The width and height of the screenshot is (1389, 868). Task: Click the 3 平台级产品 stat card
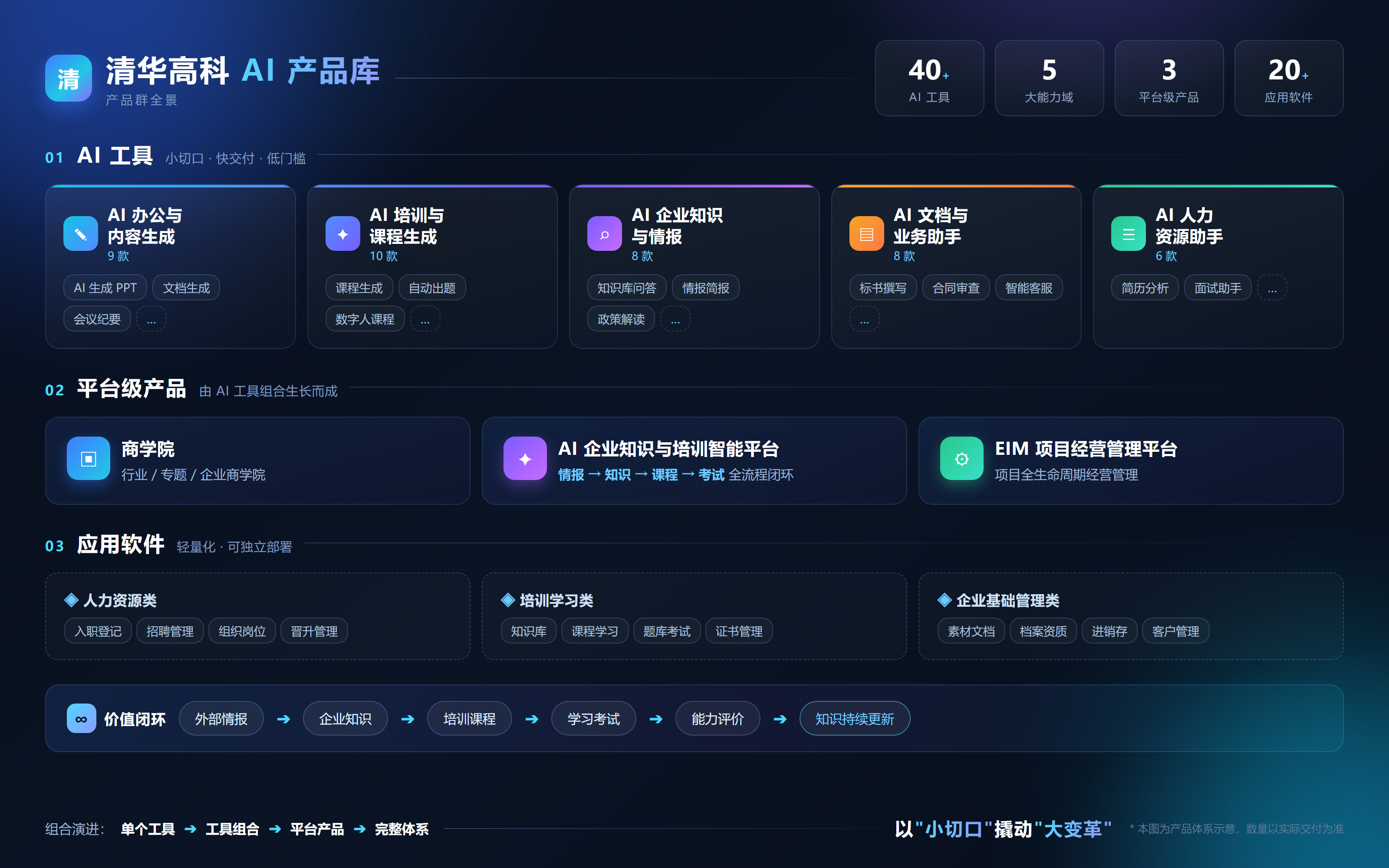[x=1168, y=78]
